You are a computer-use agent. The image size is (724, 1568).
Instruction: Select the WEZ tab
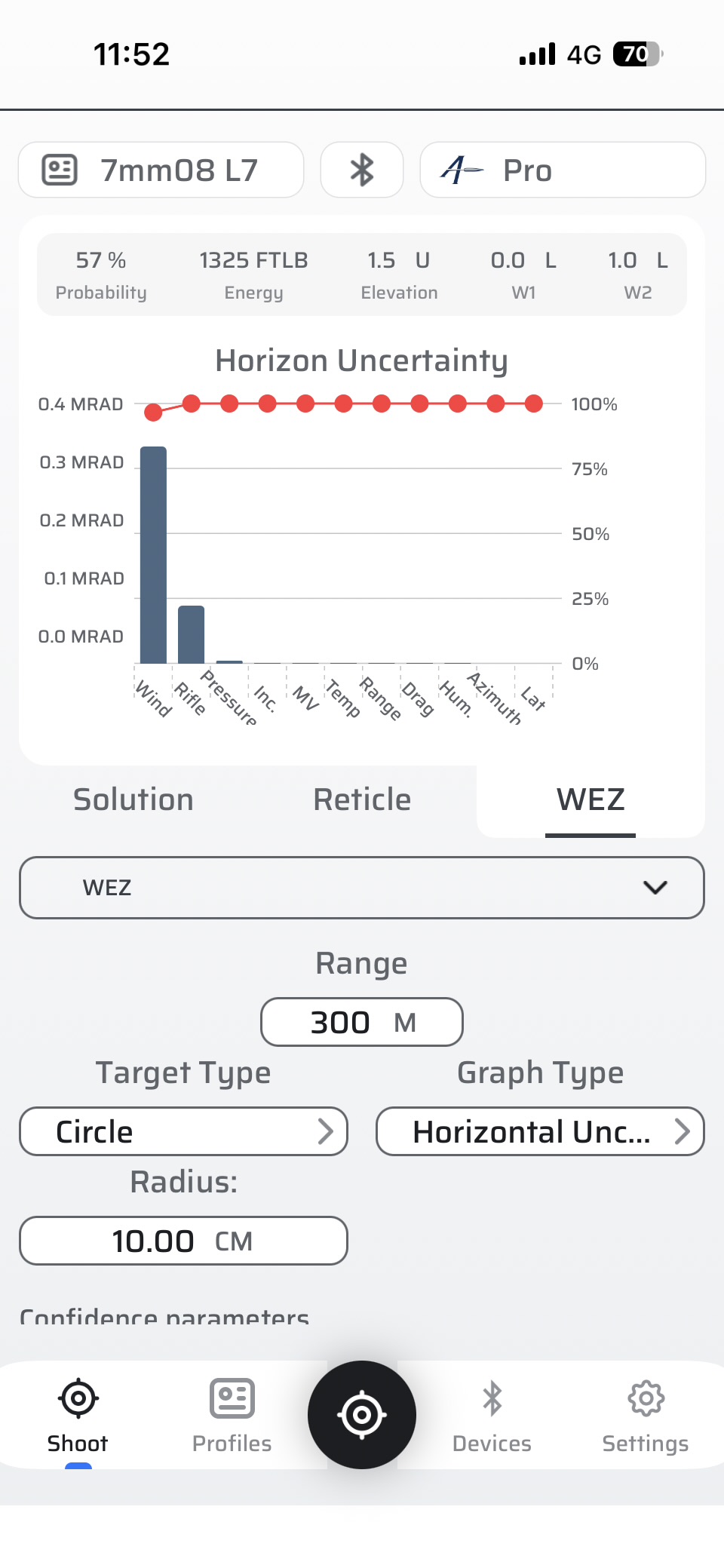coord(591,799)
